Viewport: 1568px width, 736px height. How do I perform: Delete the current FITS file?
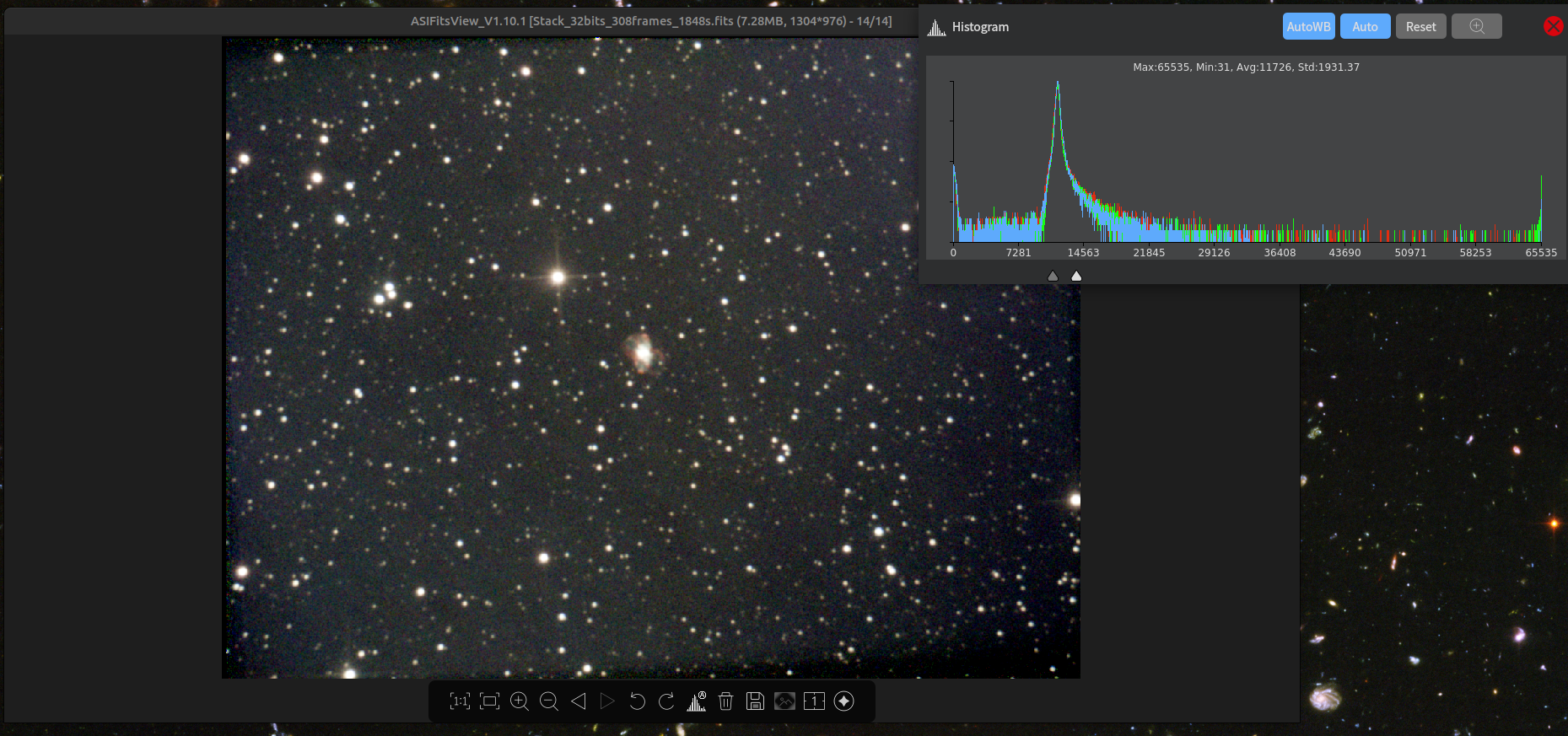(725, 701)
